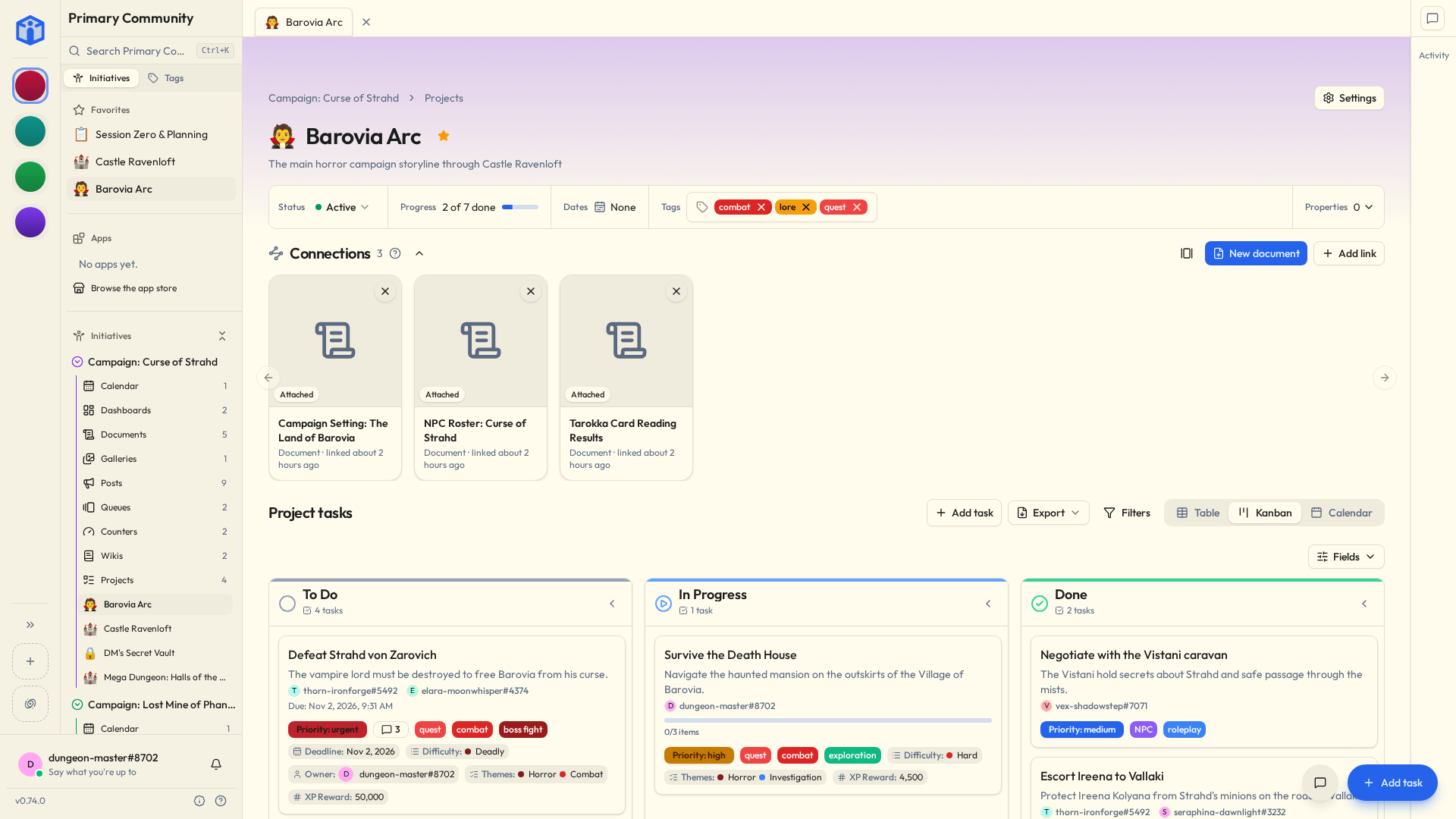Detach the Tarokka Card Reading Results connection
Image resolution: width=1456 pixels, height=819 pixels.
point(676,291)
